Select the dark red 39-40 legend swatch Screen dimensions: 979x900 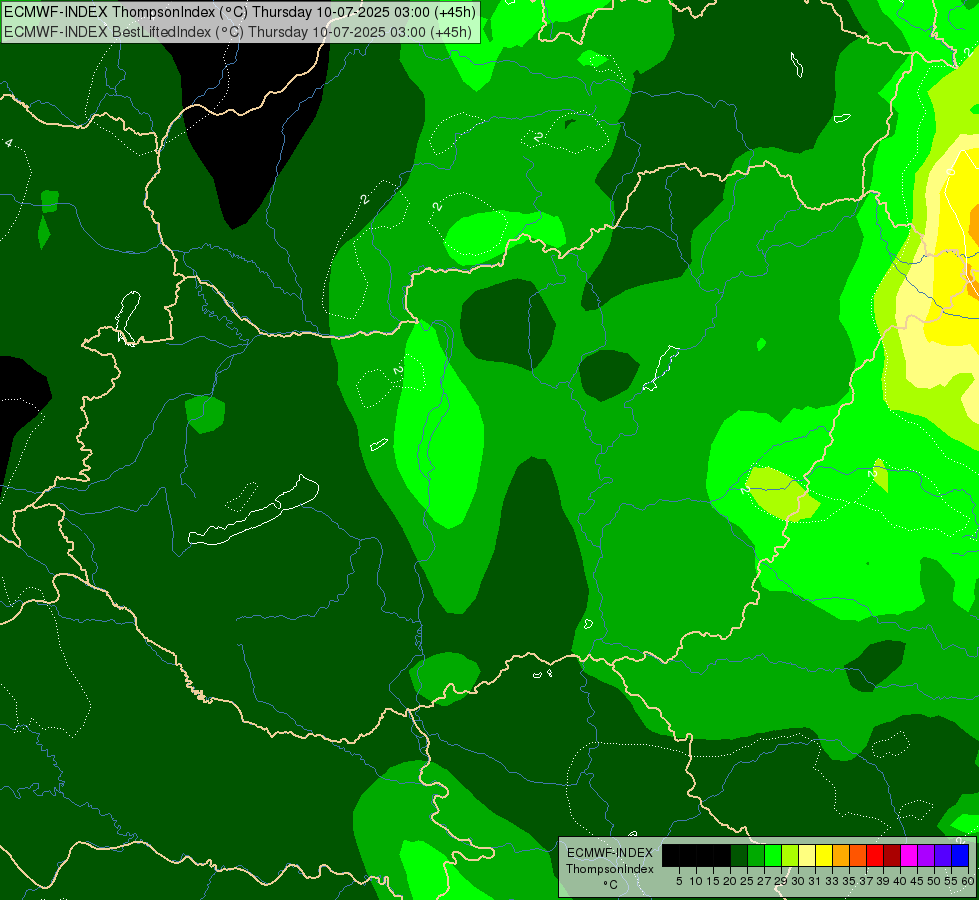tap(892, 855)
